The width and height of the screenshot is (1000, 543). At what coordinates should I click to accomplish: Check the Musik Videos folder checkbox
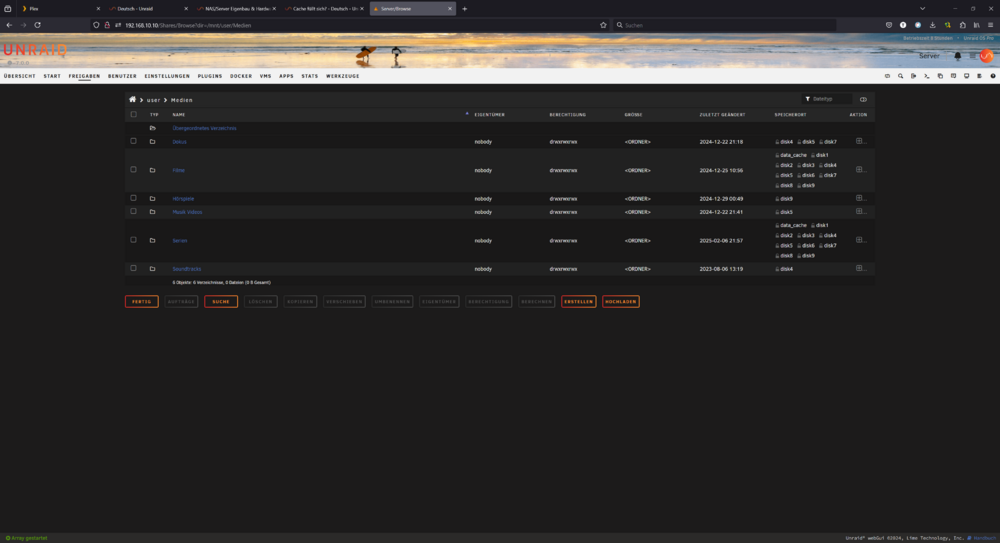click(133, 211)
